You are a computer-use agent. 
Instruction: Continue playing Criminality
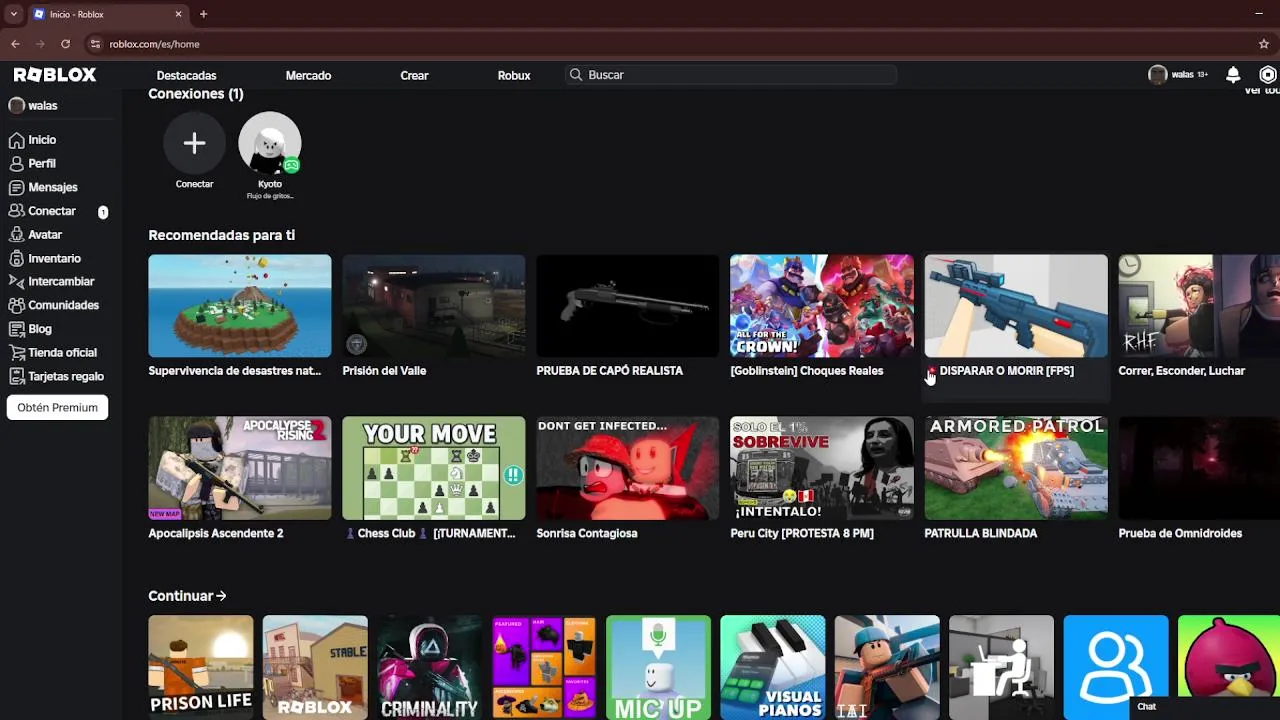click(429, 667)
